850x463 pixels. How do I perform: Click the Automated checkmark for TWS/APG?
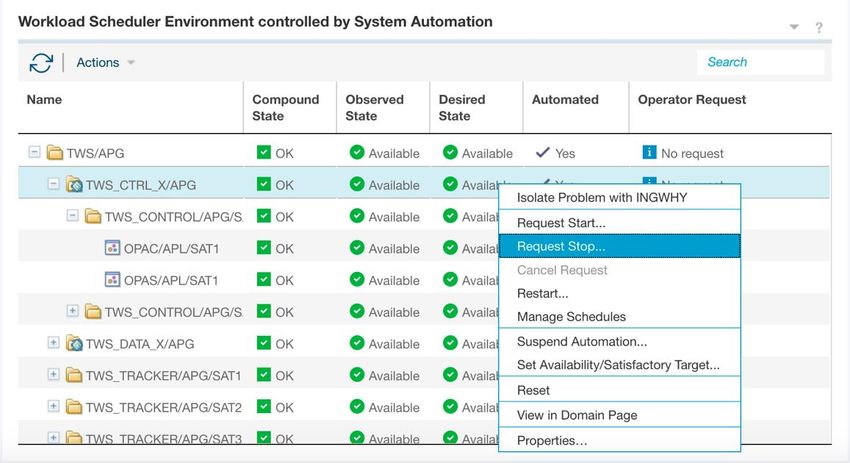[x=543, y=152]
